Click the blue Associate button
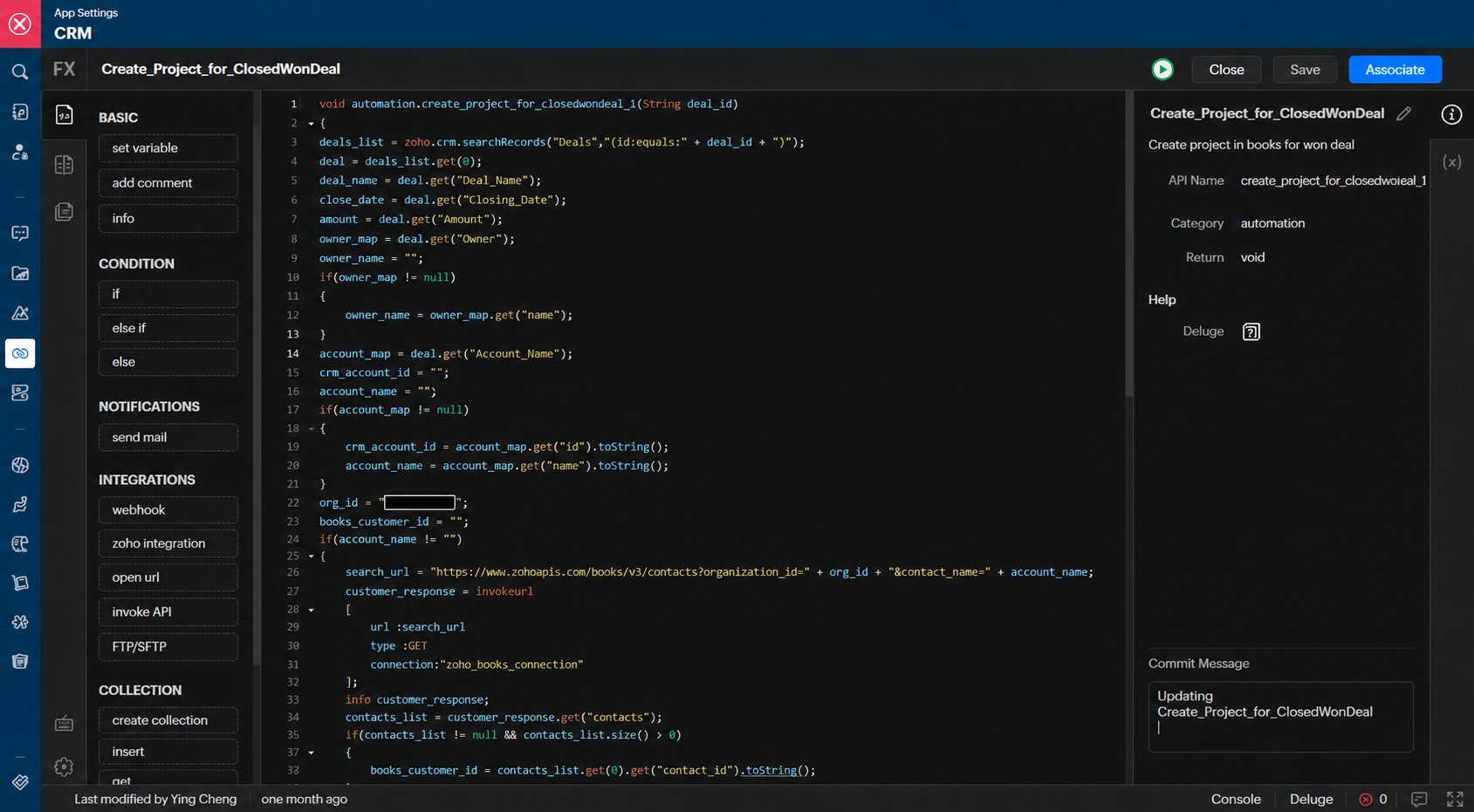The width and height of the screenshot is (1474, 812). pos(1395,70)
